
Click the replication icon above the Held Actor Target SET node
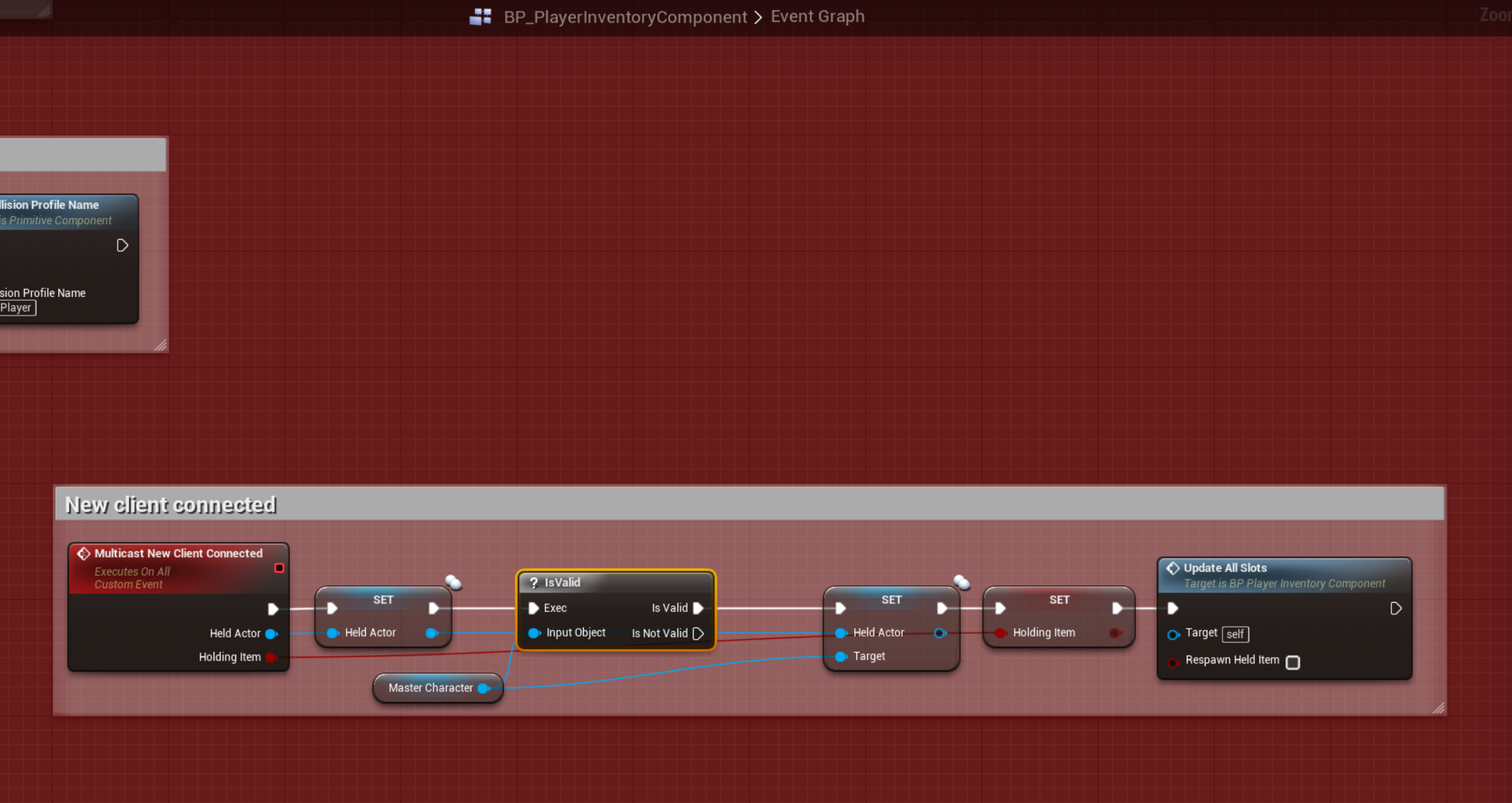pos(962,582)
